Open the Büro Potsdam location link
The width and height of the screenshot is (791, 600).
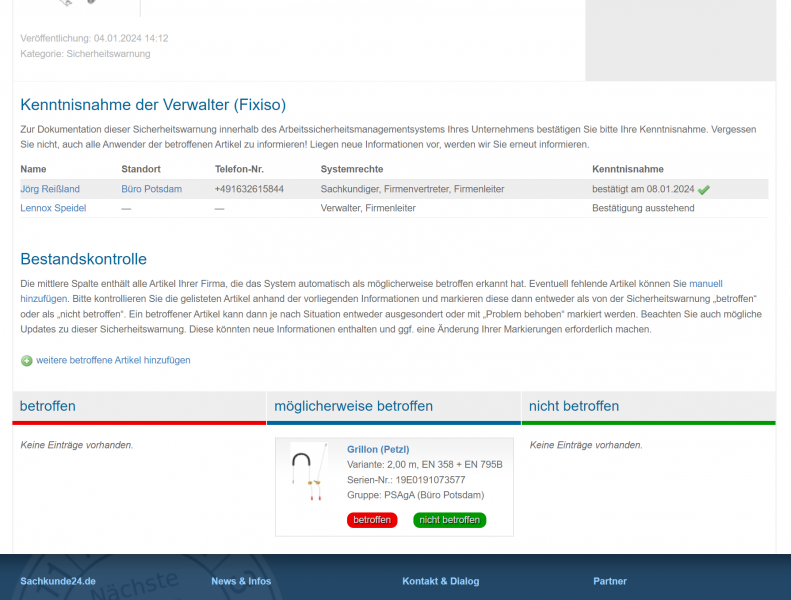(x=151, y=189)
